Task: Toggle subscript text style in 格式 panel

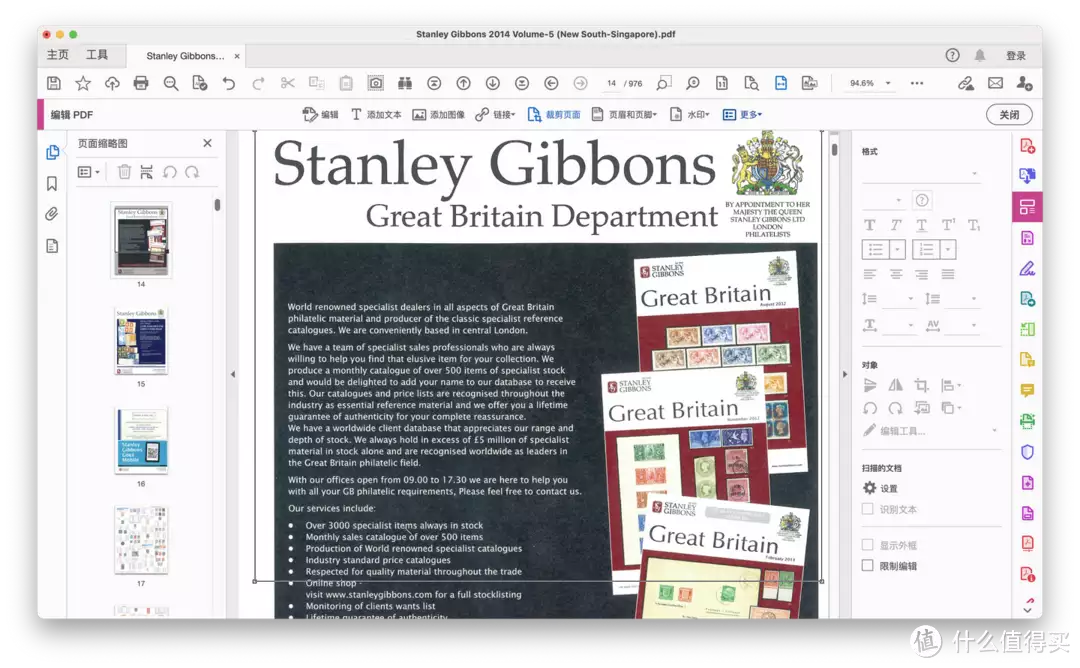Action: 974,225
